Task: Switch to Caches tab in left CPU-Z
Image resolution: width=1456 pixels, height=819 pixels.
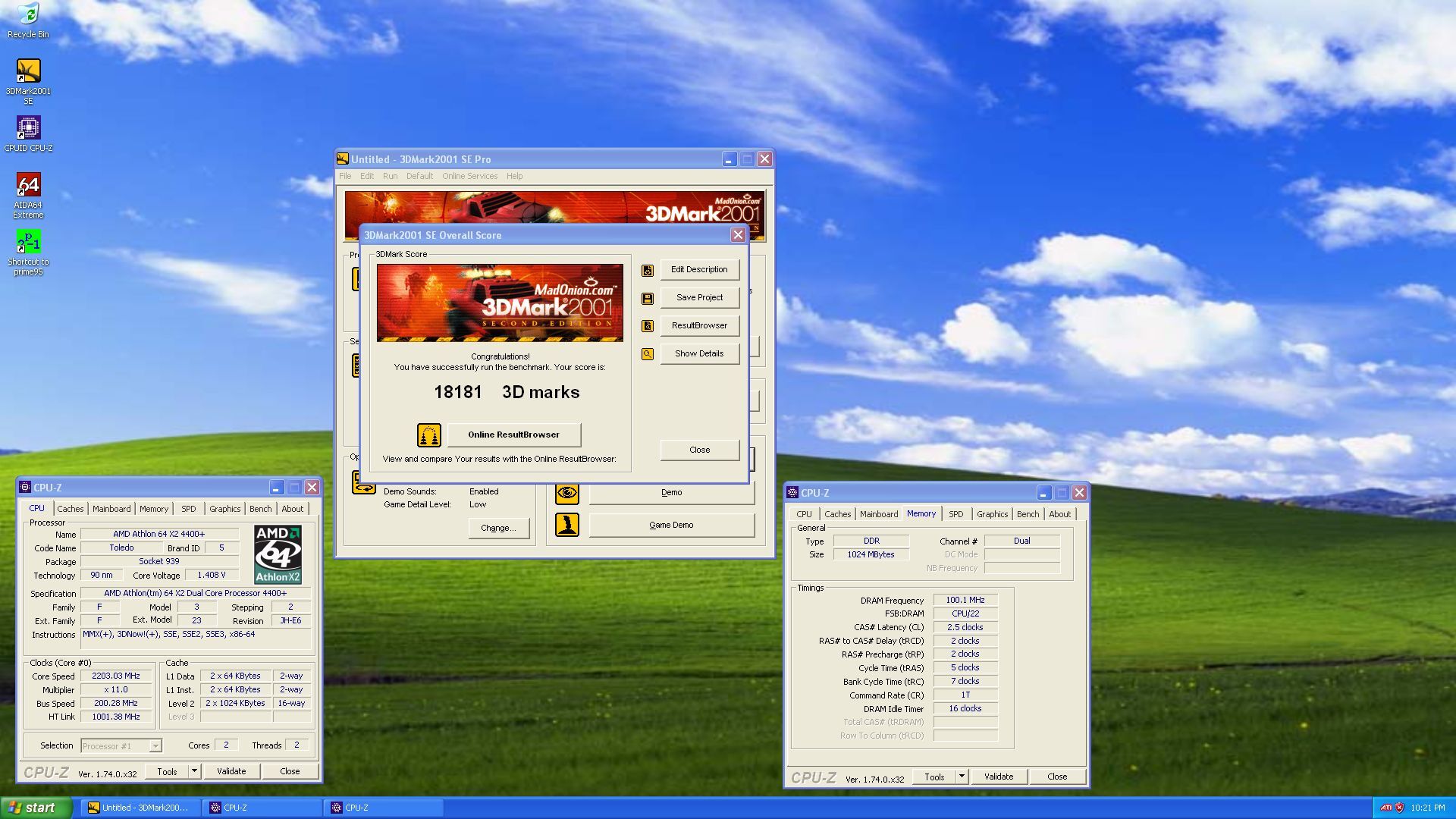Action: (70, 509)
